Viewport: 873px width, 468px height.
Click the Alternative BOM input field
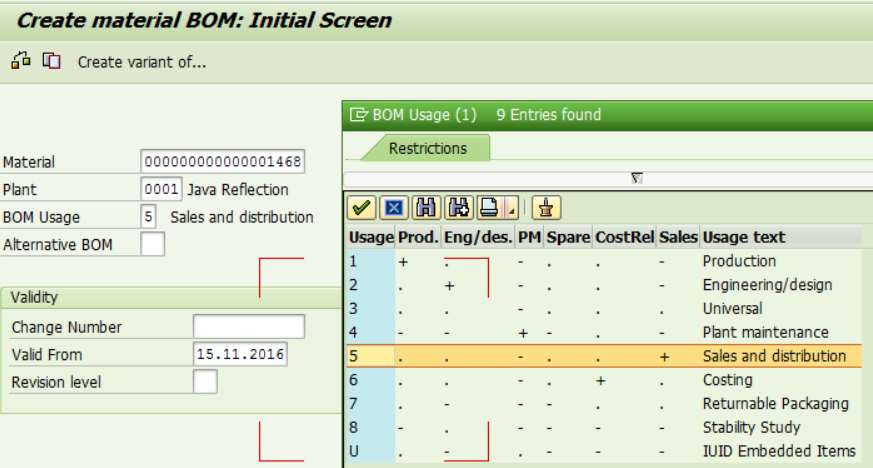tap(153, 244)
